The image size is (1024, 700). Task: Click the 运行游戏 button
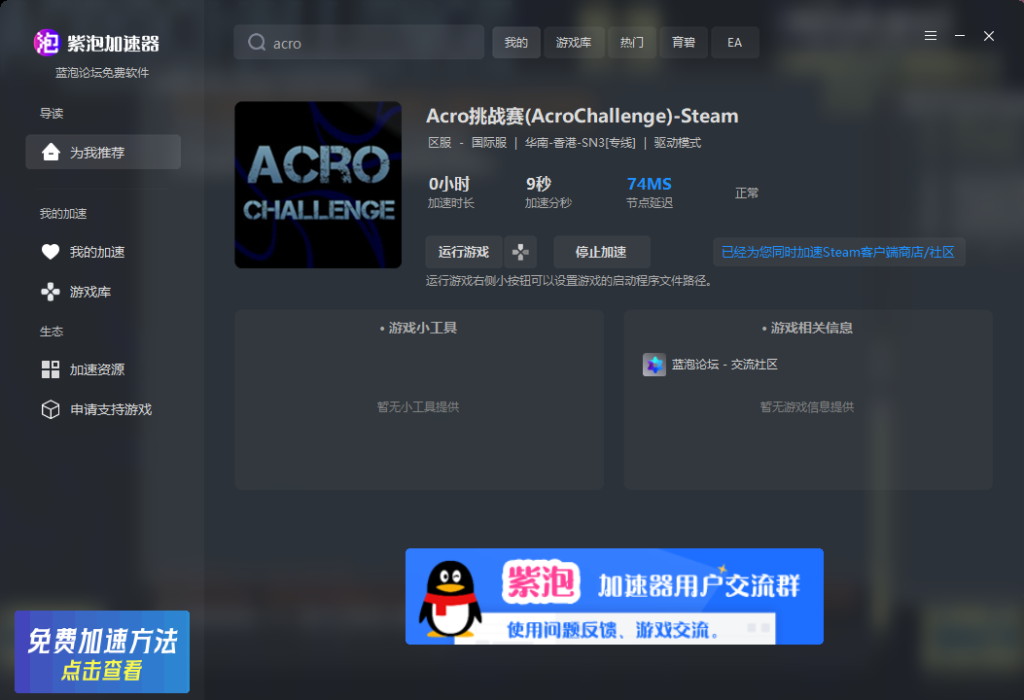pos(464,252)
